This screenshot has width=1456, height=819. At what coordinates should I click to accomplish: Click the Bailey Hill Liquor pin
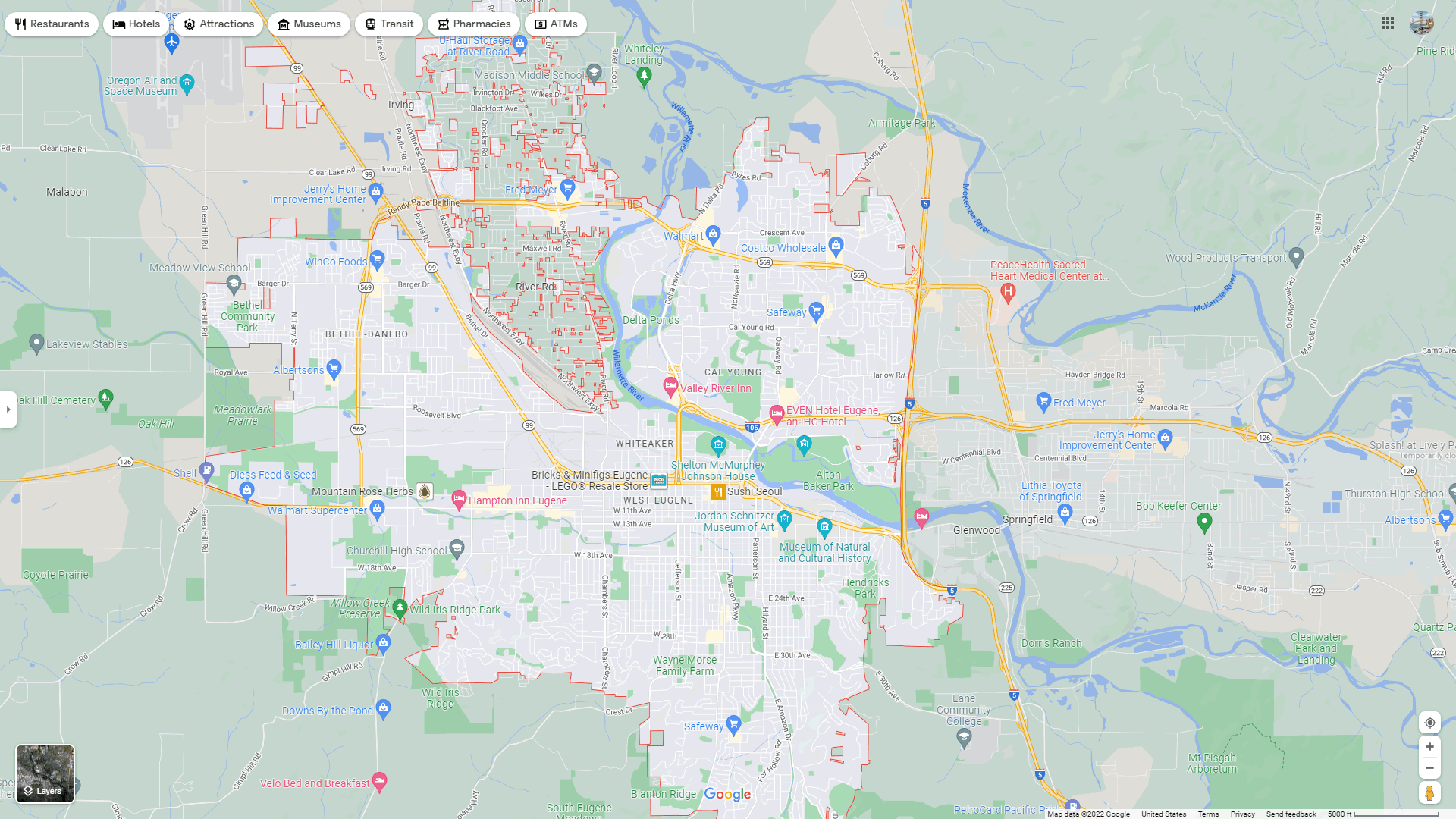[x=383, y=643]
